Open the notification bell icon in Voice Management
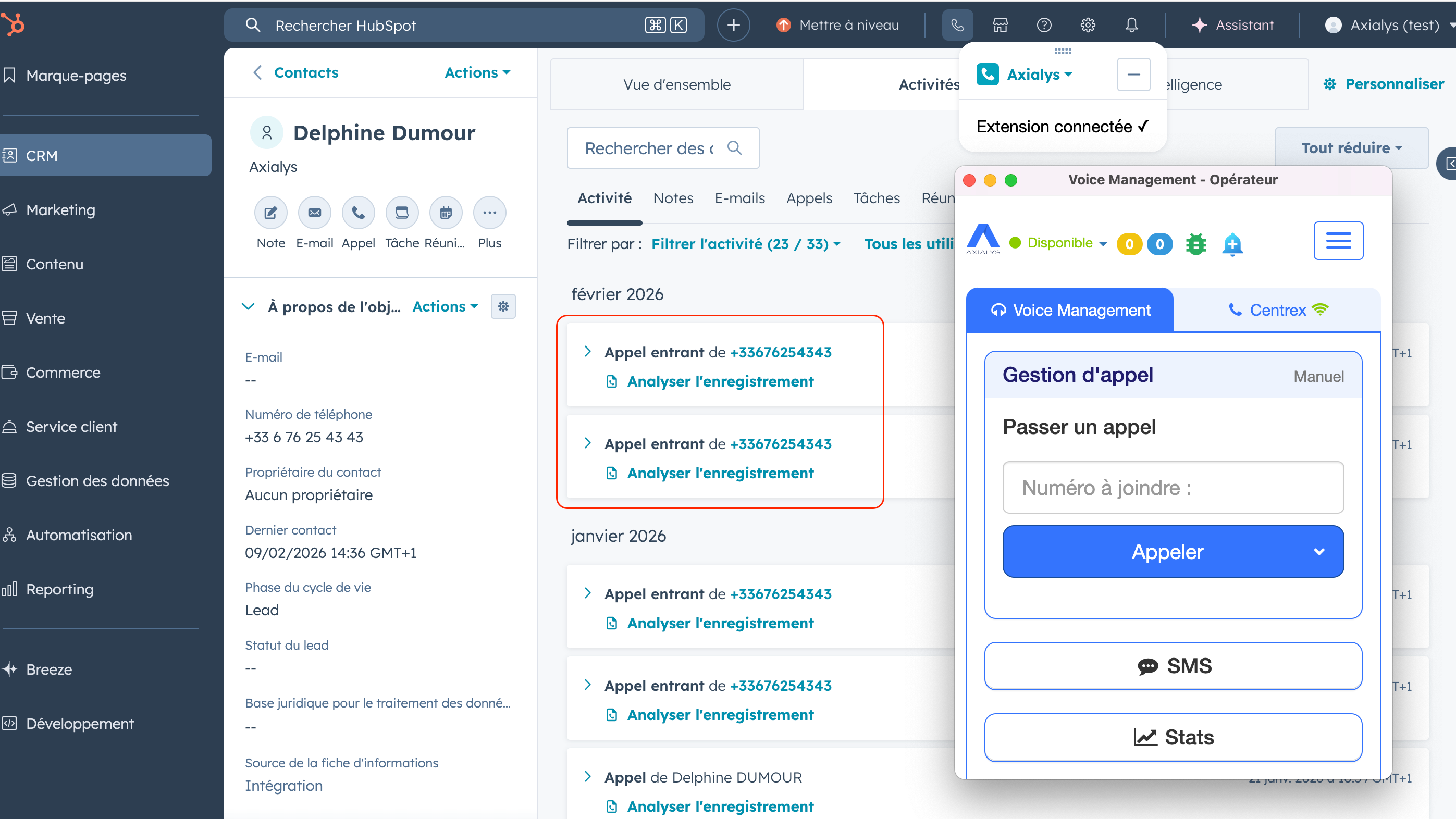This screenshot has width=1456, height=819. (1233, 244)
